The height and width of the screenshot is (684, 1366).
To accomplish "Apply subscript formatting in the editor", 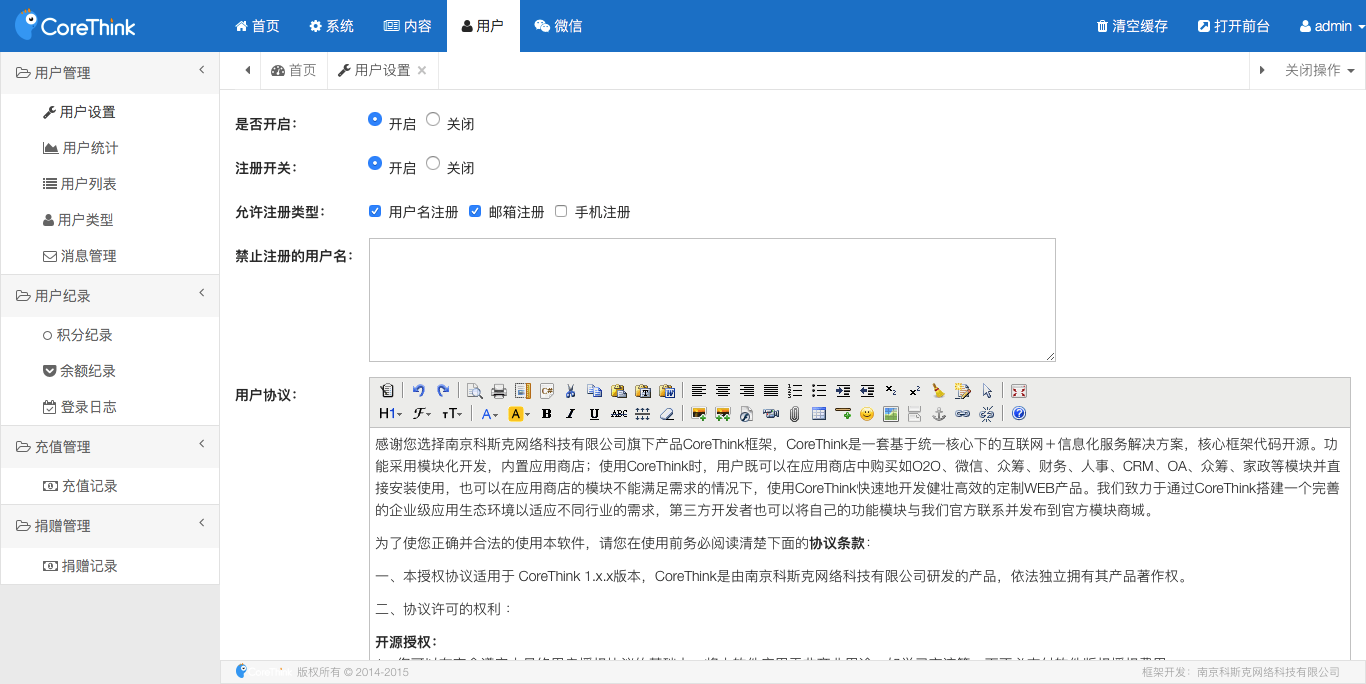I will (891, 391).
